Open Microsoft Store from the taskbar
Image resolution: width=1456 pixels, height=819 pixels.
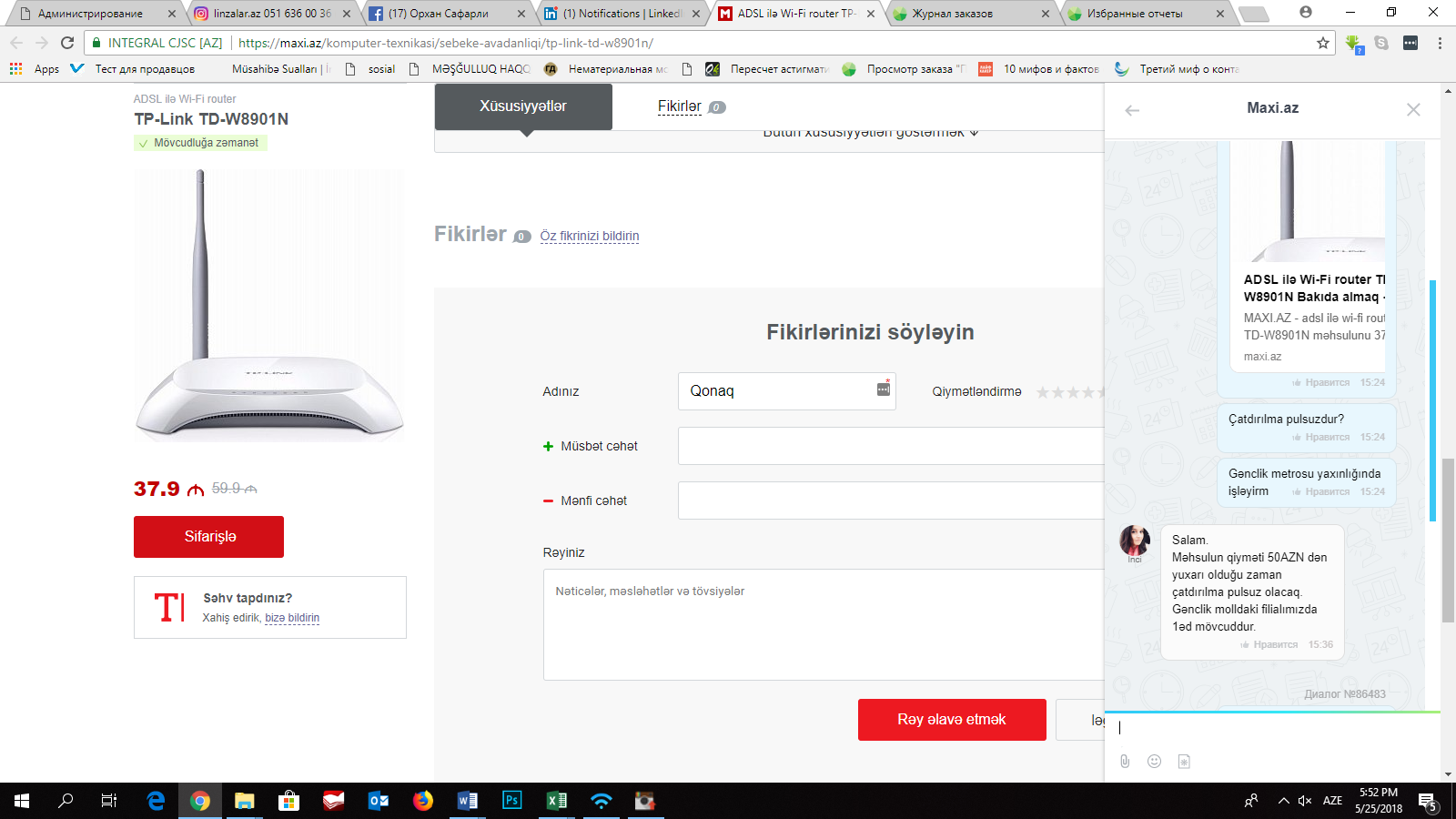pos(288,801)
